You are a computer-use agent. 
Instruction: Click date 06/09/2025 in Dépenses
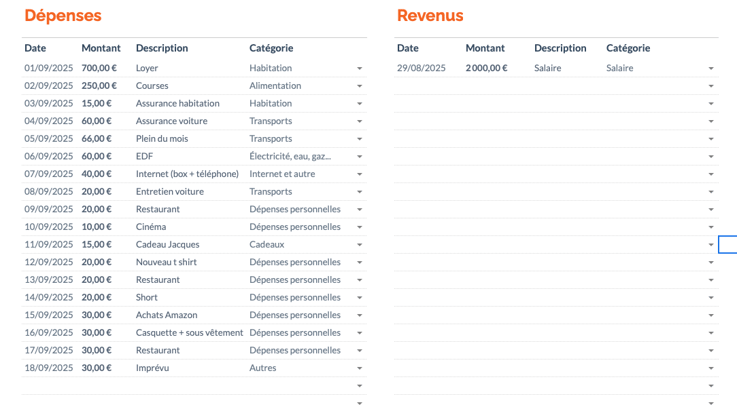tap(49, 156)
